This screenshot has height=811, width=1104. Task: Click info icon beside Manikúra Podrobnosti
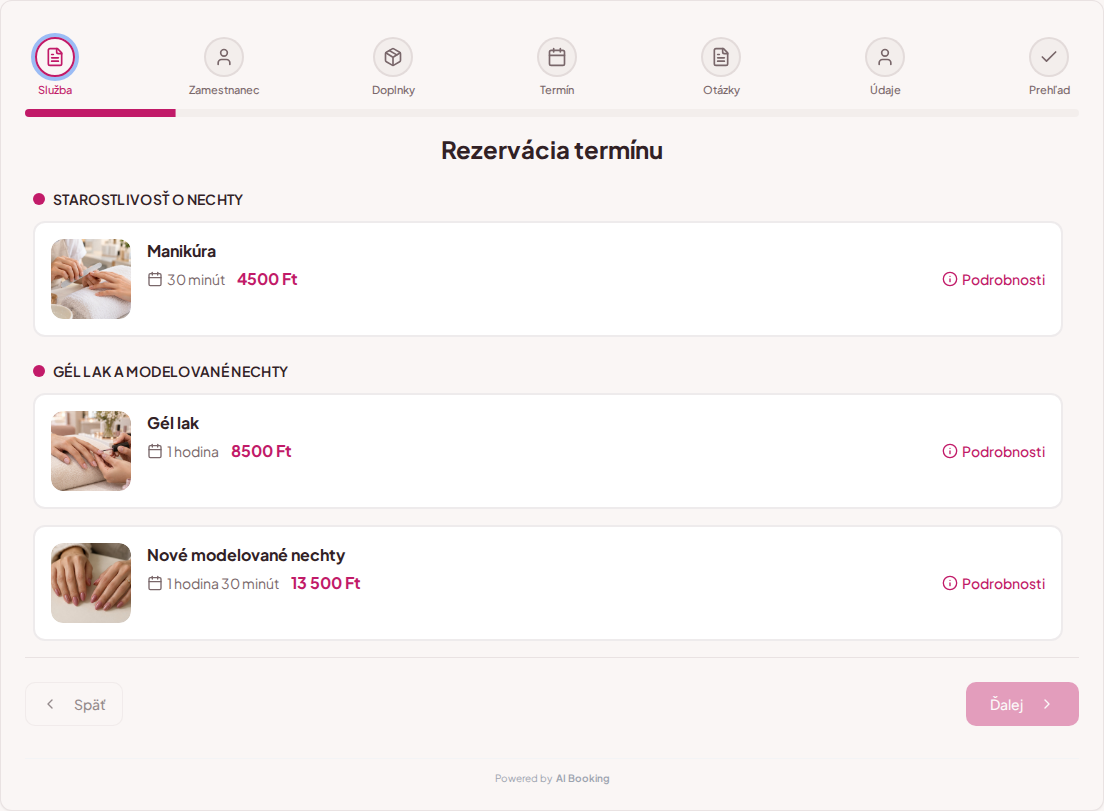950,279
